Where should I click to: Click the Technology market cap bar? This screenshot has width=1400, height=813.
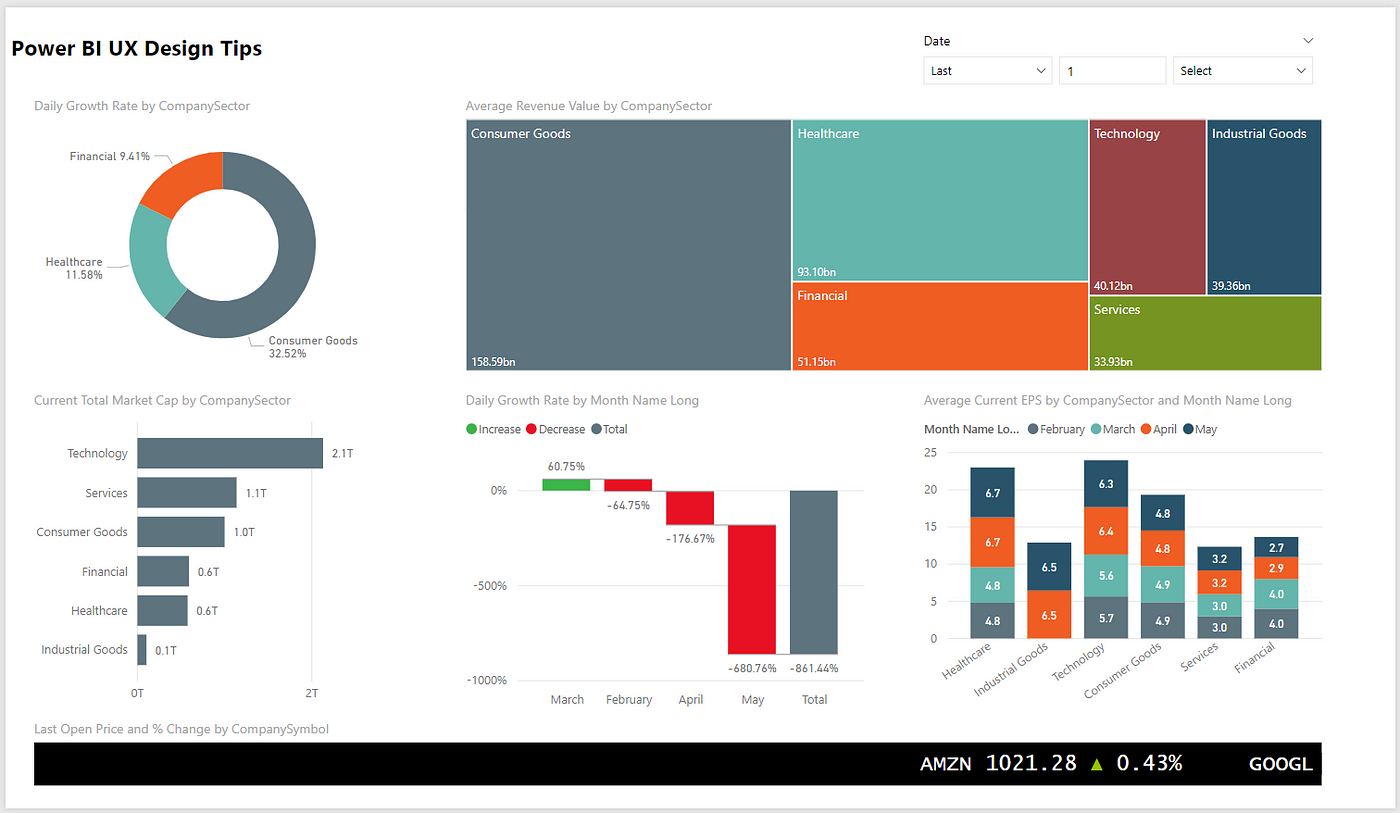pos(230,453)
